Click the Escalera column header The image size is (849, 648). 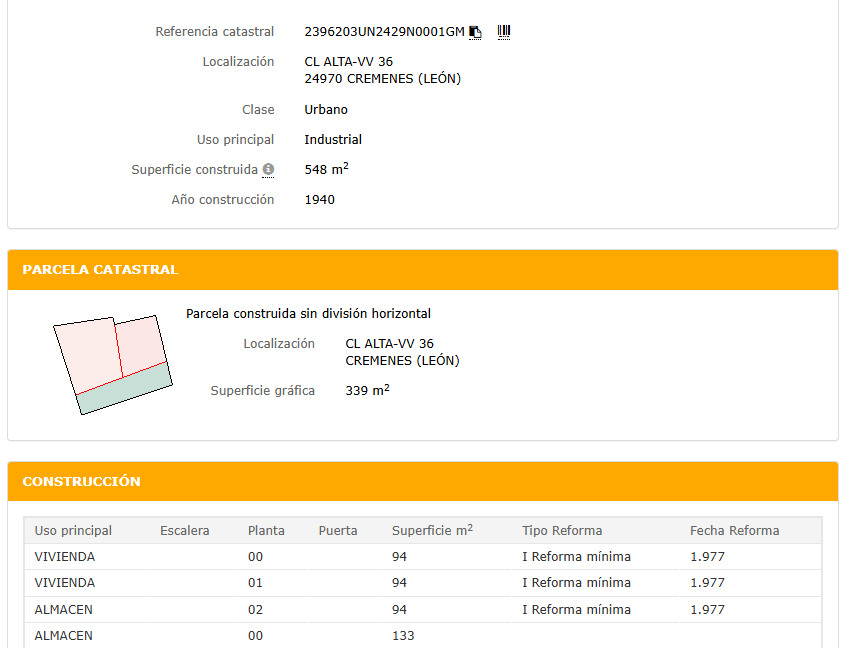click(185, 531)
